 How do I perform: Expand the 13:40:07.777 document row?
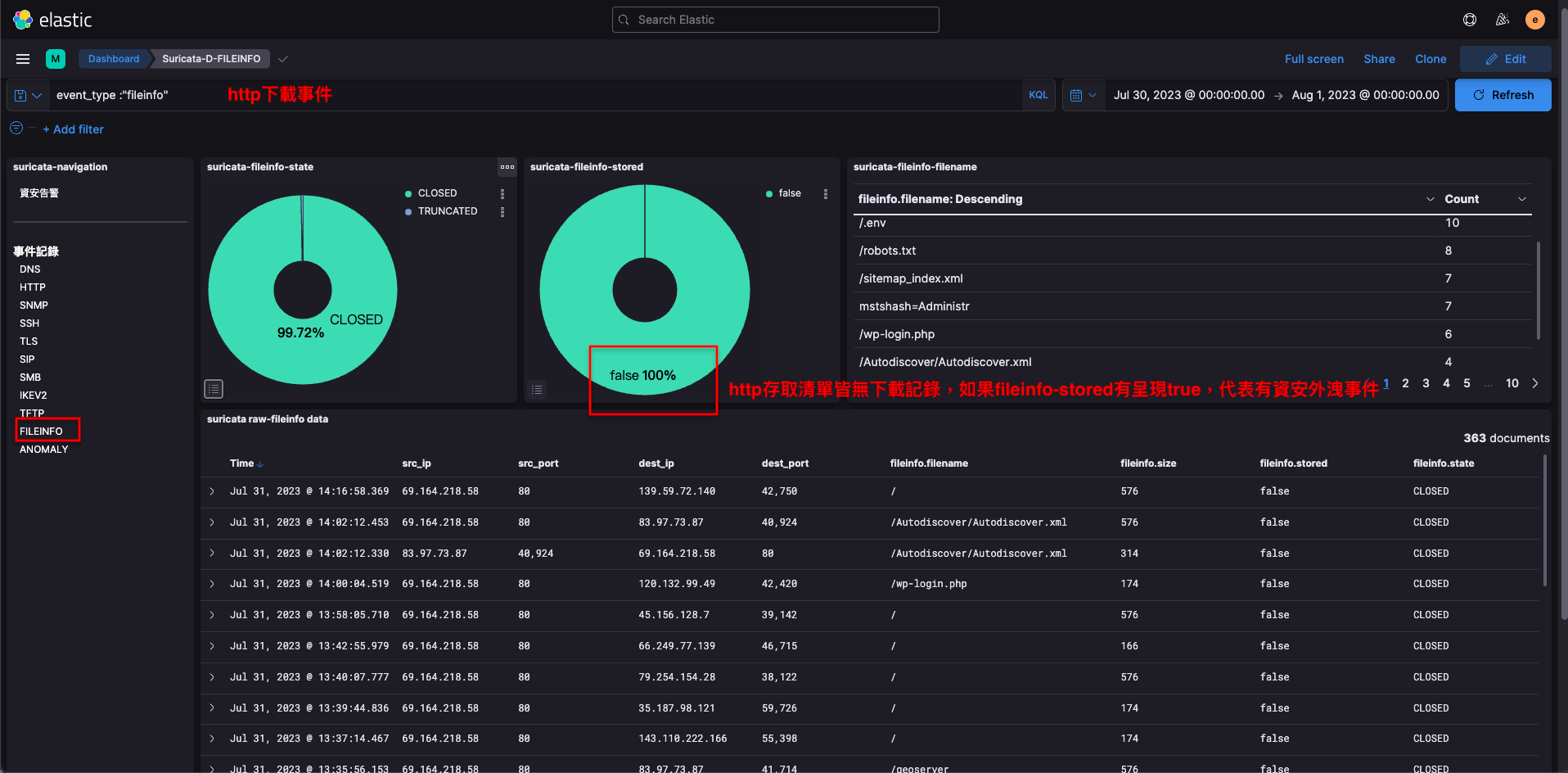coord(212,677)
